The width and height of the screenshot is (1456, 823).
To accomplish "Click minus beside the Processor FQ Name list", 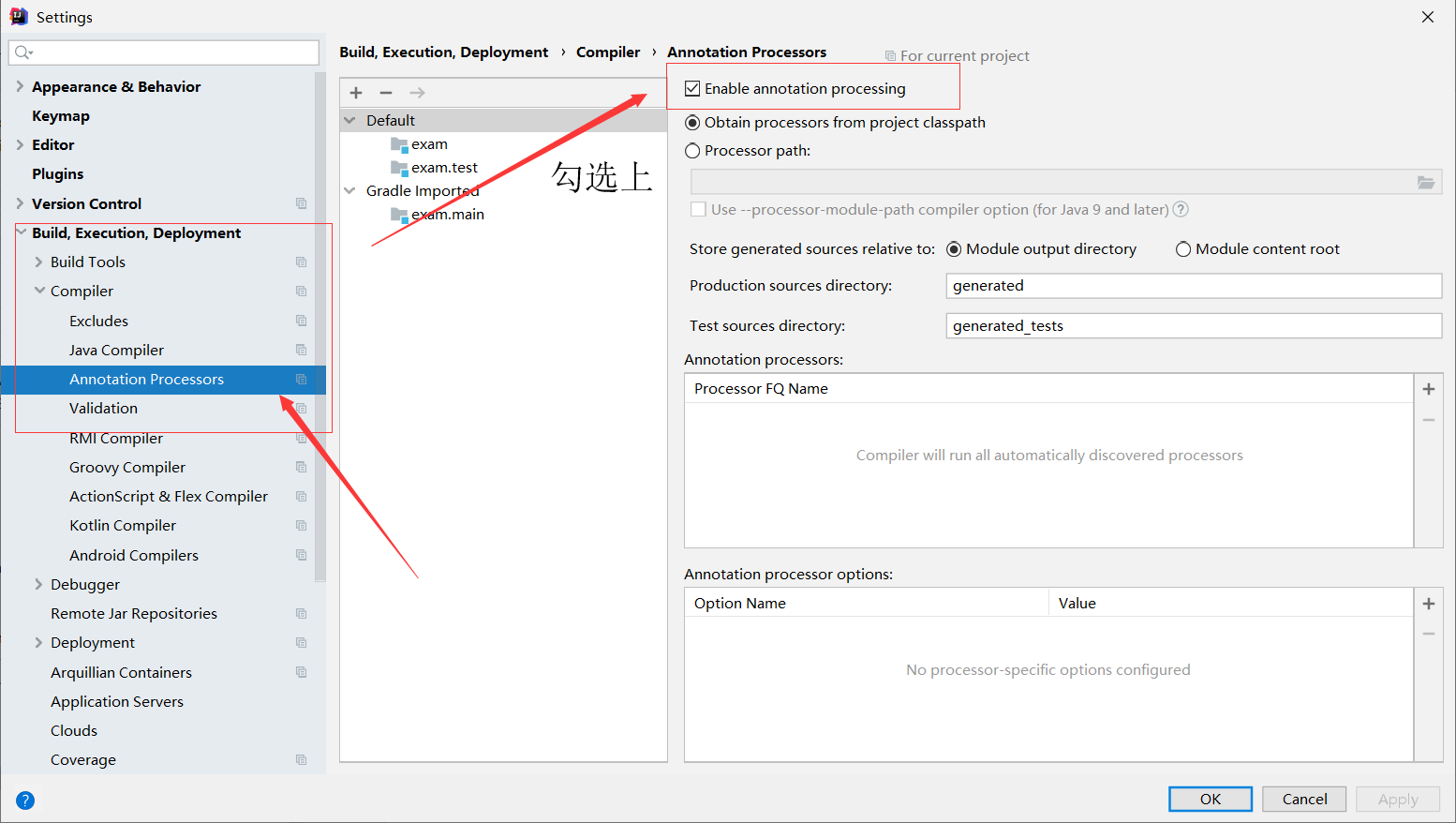I will 1429,419.
